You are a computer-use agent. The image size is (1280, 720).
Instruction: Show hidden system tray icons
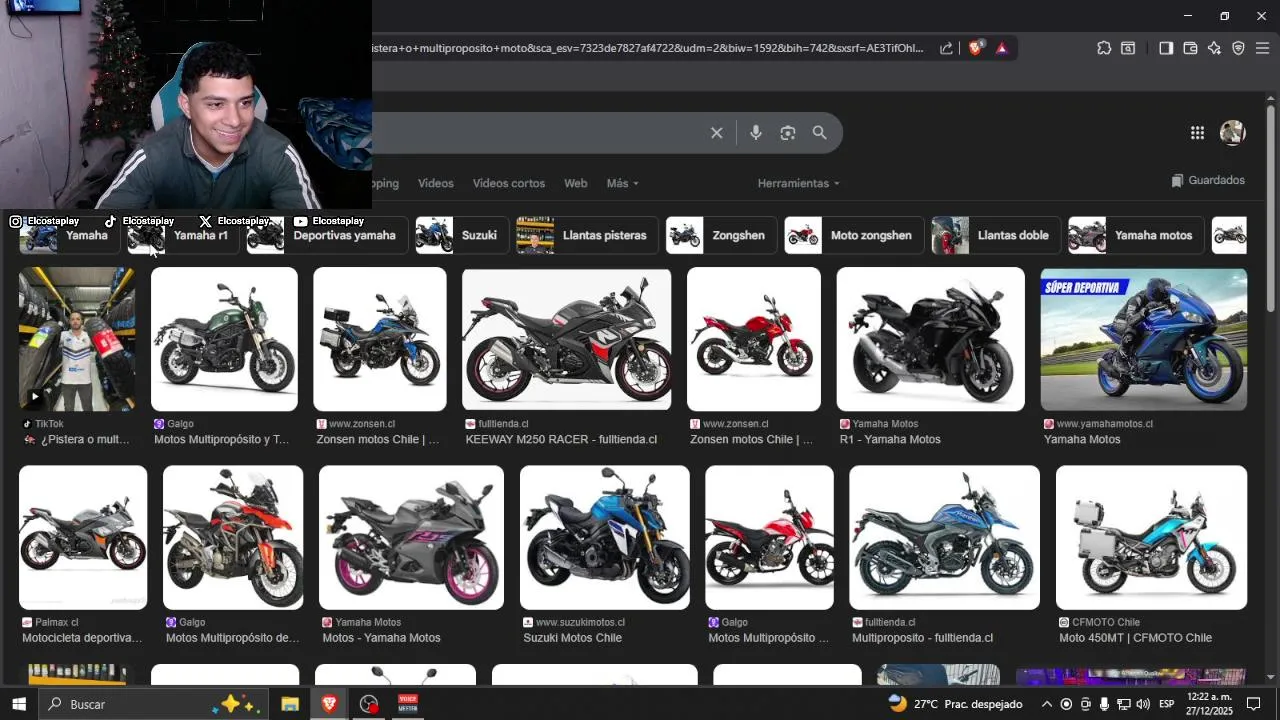[1046, 704]
